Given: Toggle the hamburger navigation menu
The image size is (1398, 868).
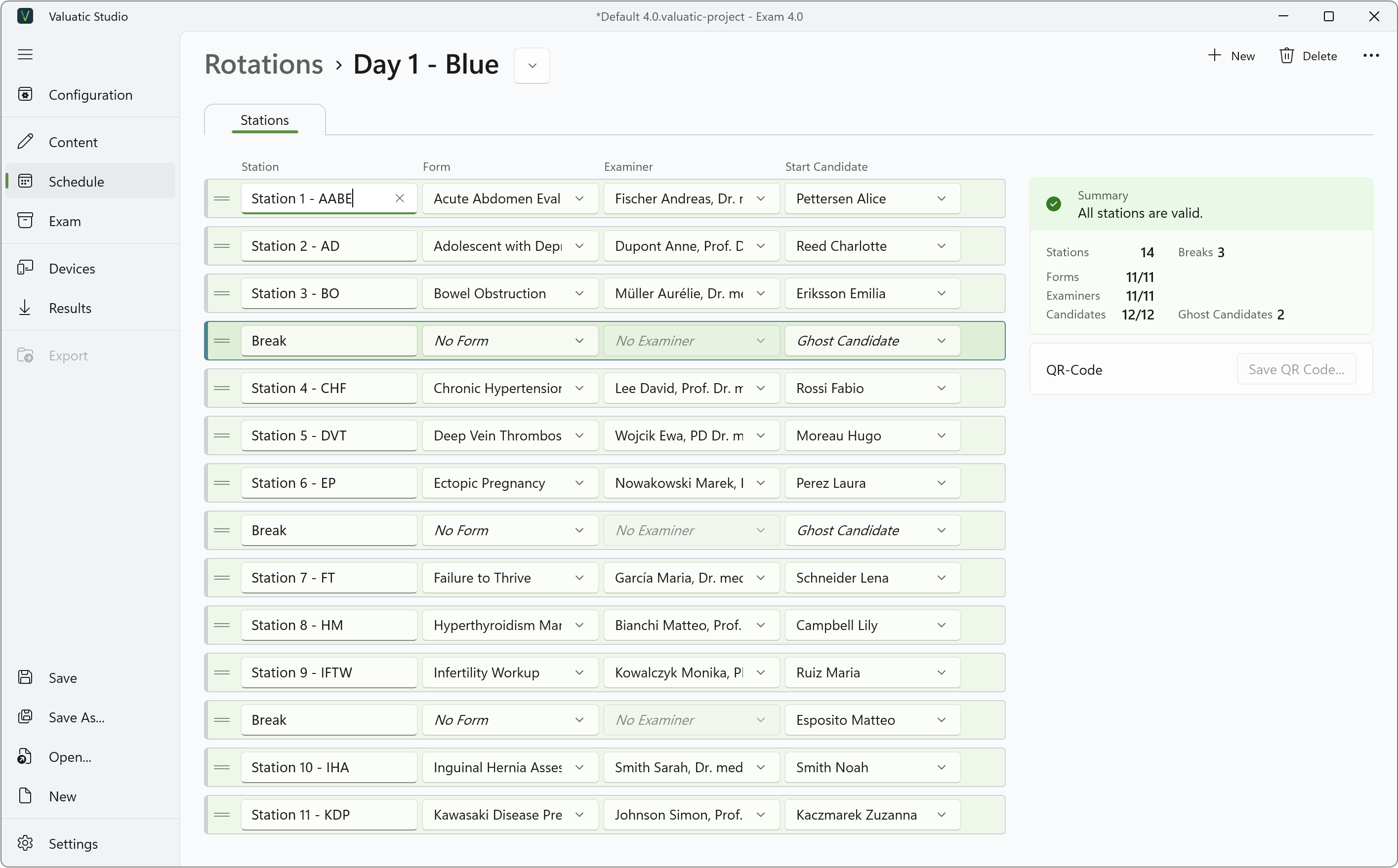Looking at the screenshot, I should click(x=25, y=54).
